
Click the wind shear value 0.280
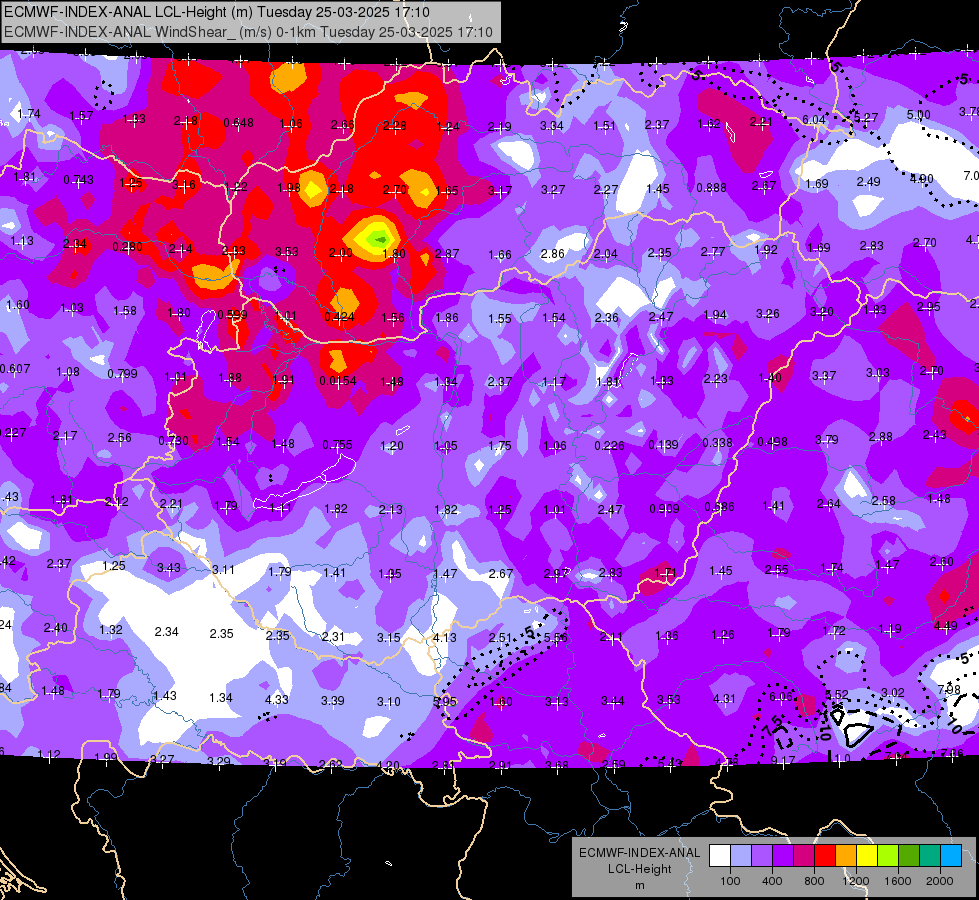(127, 247)
